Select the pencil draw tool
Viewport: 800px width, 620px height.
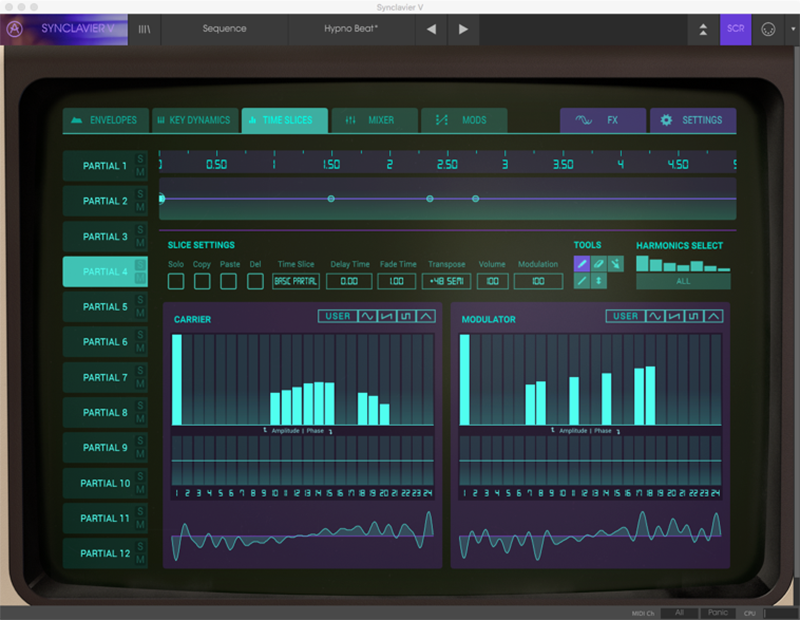(582, 264)
